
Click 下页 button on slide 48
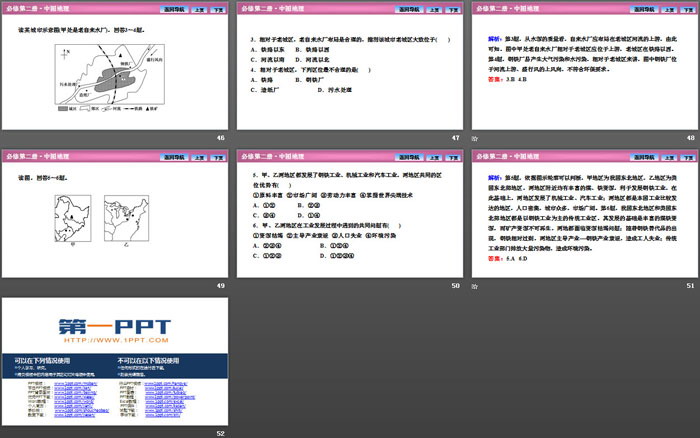pyautogui.click(x=688, y=10)
